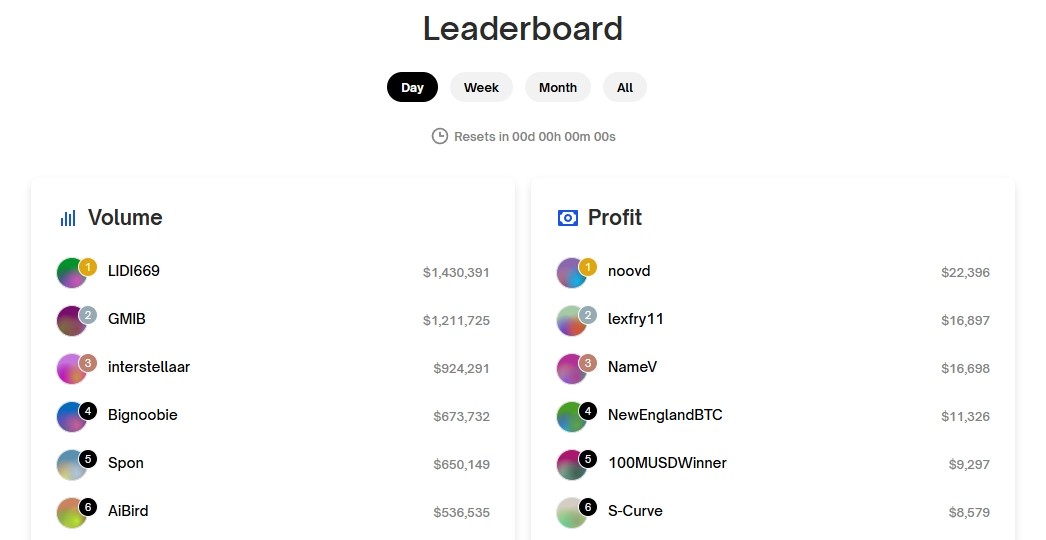Open noovd's profile avatar
Viewport: 1046px width, 540px height.
click(572, 272)
